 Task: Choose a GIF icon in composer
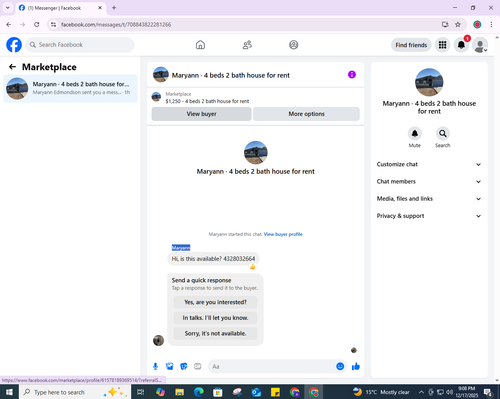198,367
